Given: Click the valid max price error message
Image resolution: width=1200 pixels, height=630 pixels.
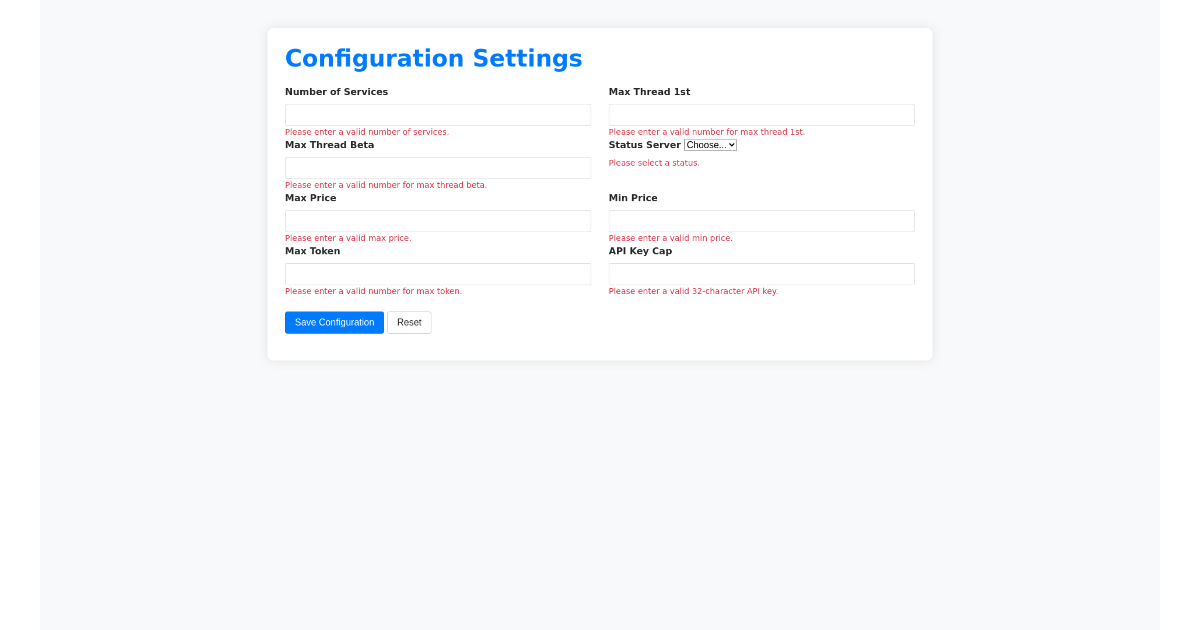Looking at the screenshot, I should pos(348,238).
